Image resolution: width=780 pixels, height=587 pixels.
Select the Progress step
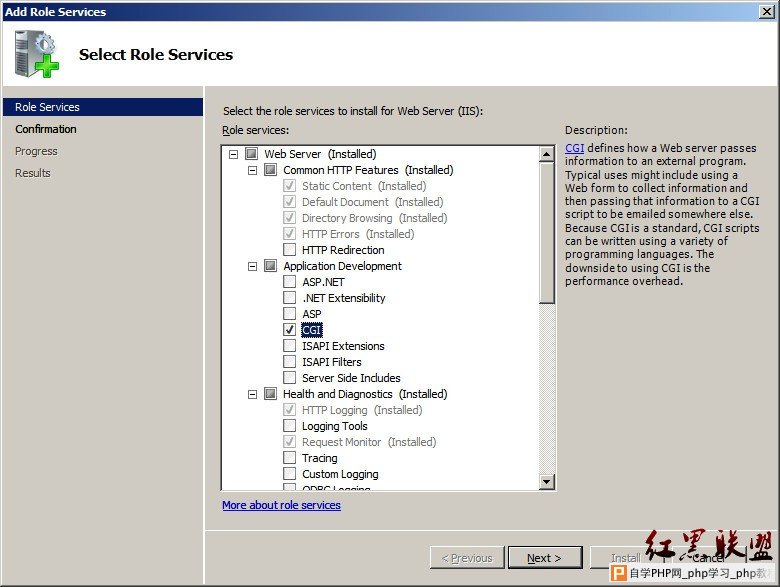click(36, 151)
